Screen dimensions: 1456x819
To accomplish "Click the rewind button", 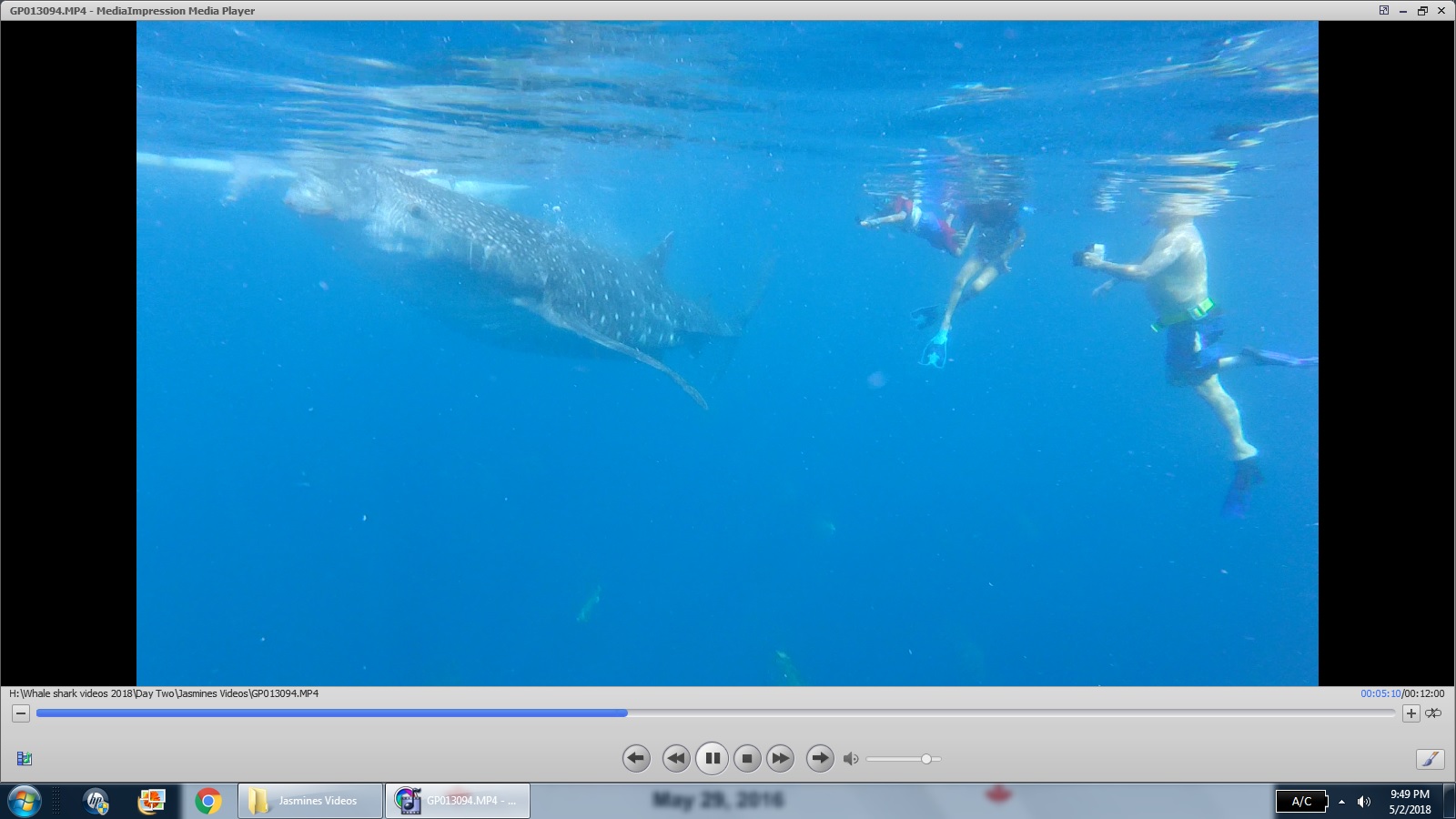I will click(x=675, y=758).
